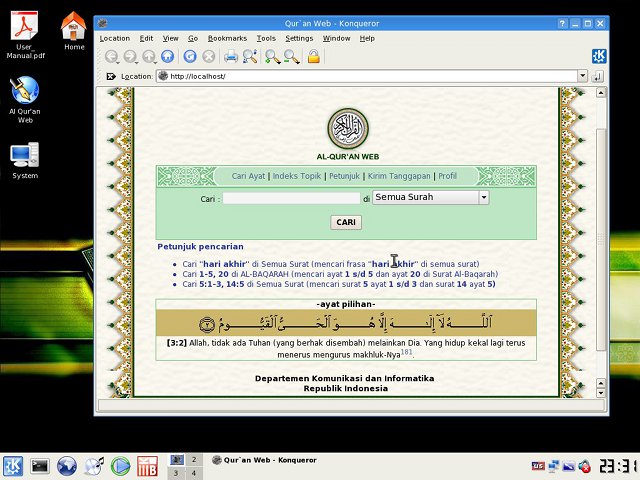This screenshot has width=640, height=480.
Task: Clear the location bar with the X icon
Action: pos(111,76)
